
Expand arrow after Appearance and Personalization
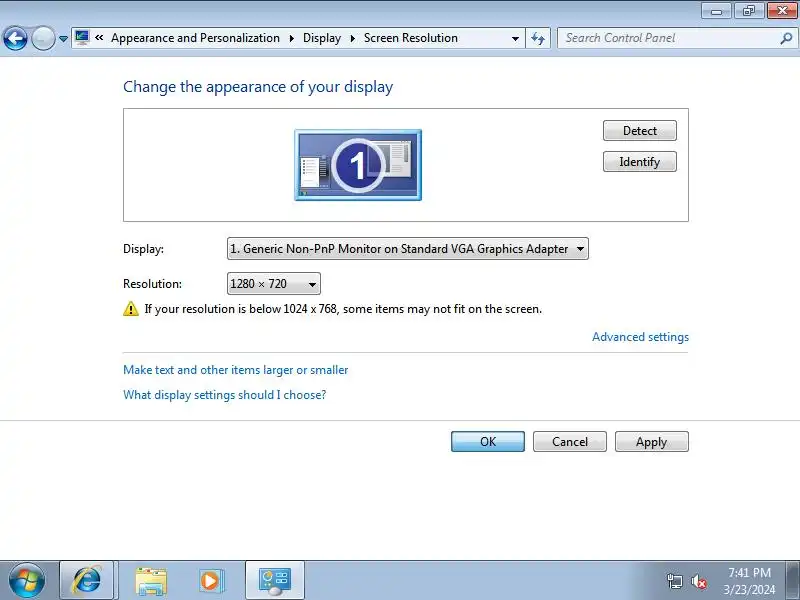pos(292,38)
